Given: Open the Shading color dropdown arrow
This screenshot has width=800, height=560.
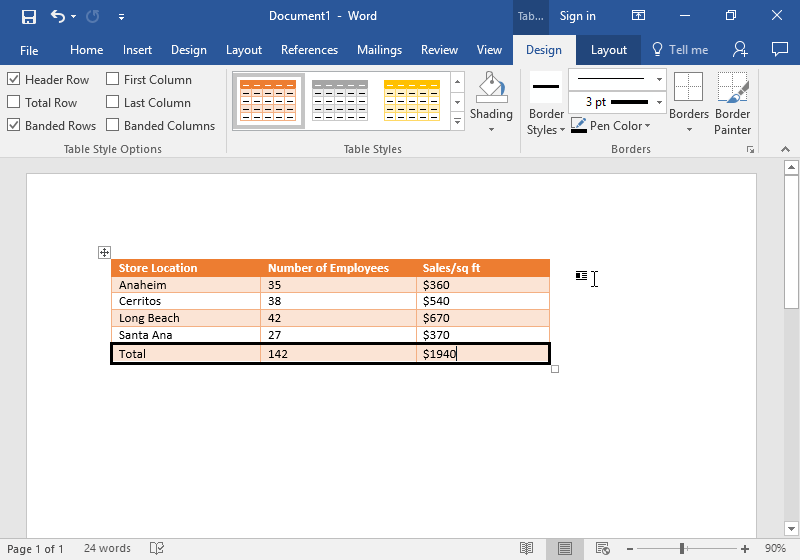Looking at the screenshot, I should [491, 130].
